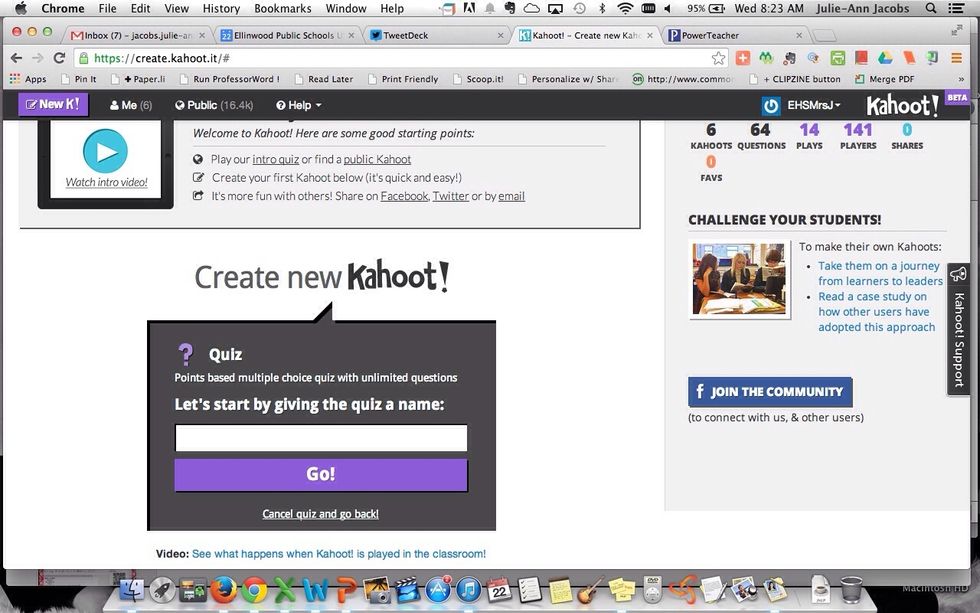This screenshot has height=613, width=980.
Task: Expand the Help dropdown menu
Action: [x=299, y=105]
